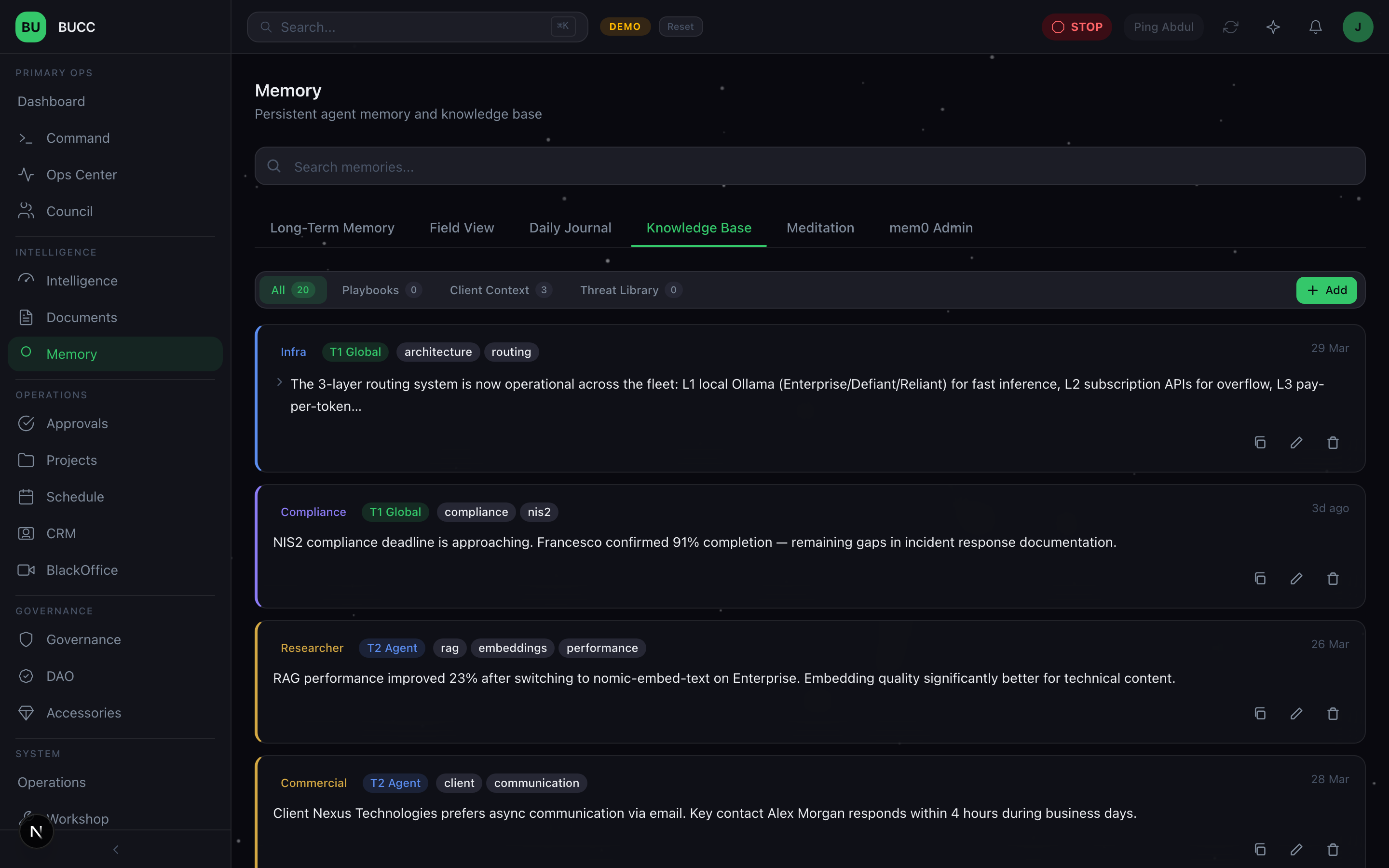Copy the Infra routing memory entry
Image resolution: width=1389 pixels, height=868 pixels.
coord(1260,443)
